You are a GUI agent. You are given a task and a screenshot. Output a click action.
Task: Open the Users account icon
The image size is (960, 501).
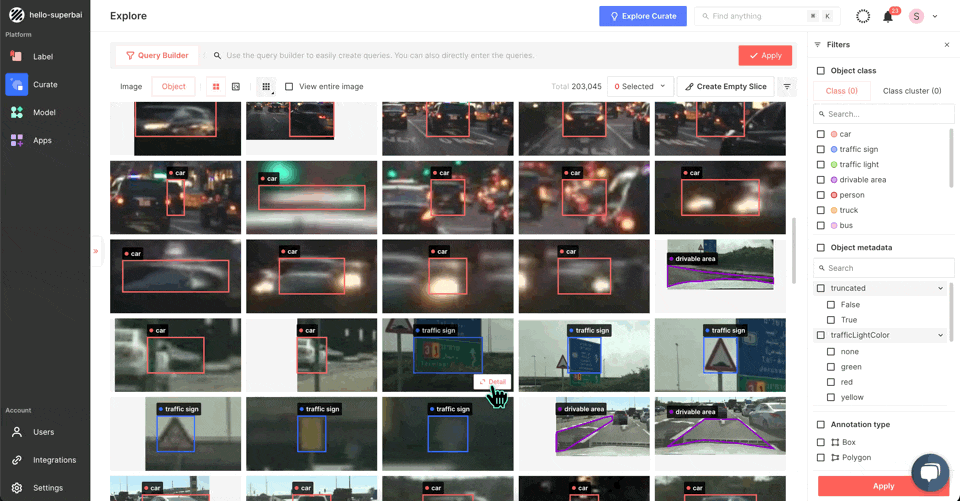click(x=17, y=432)
